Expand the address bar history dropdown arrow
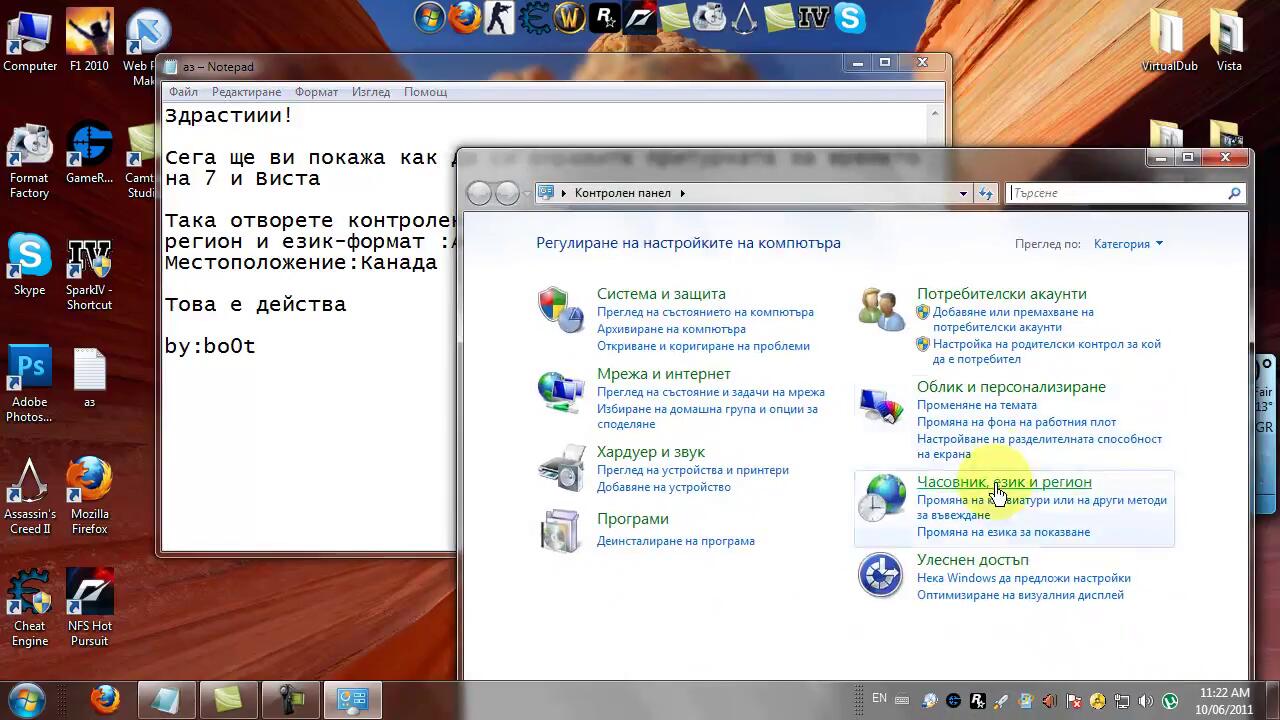1280x720 pixels. [963, 193]
